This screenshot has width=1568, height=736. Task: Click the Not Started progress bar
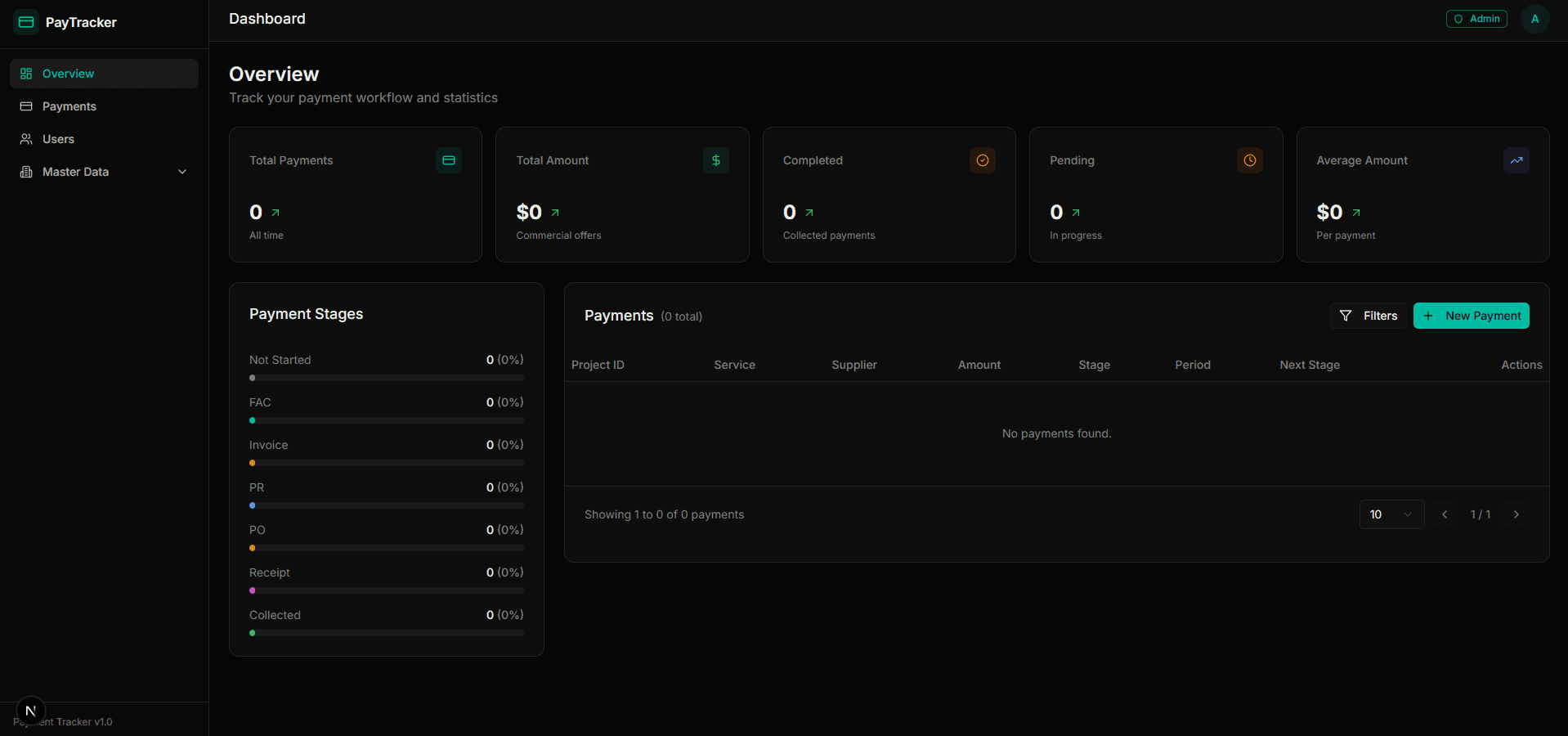pos(387,378)
